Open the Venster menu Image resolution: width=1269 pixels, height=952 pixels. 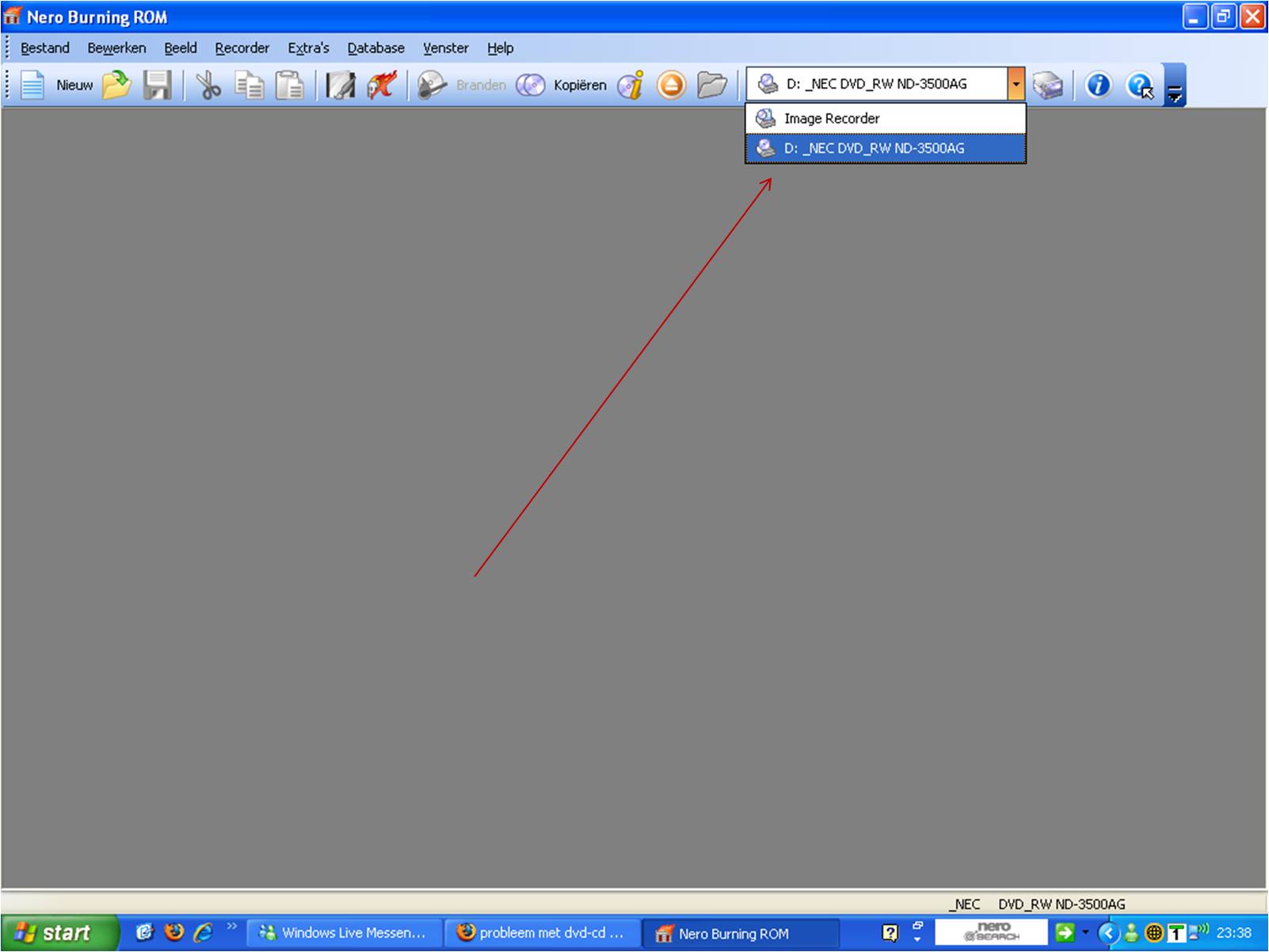(446, 48)
